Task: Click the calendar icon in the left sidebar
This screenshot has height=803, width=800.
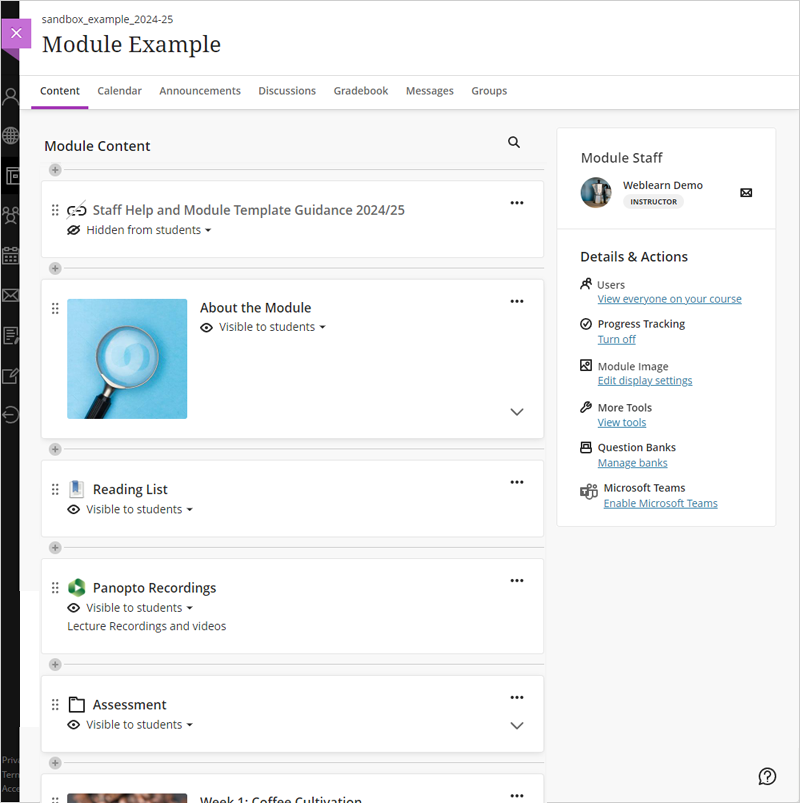Action: 10,255
